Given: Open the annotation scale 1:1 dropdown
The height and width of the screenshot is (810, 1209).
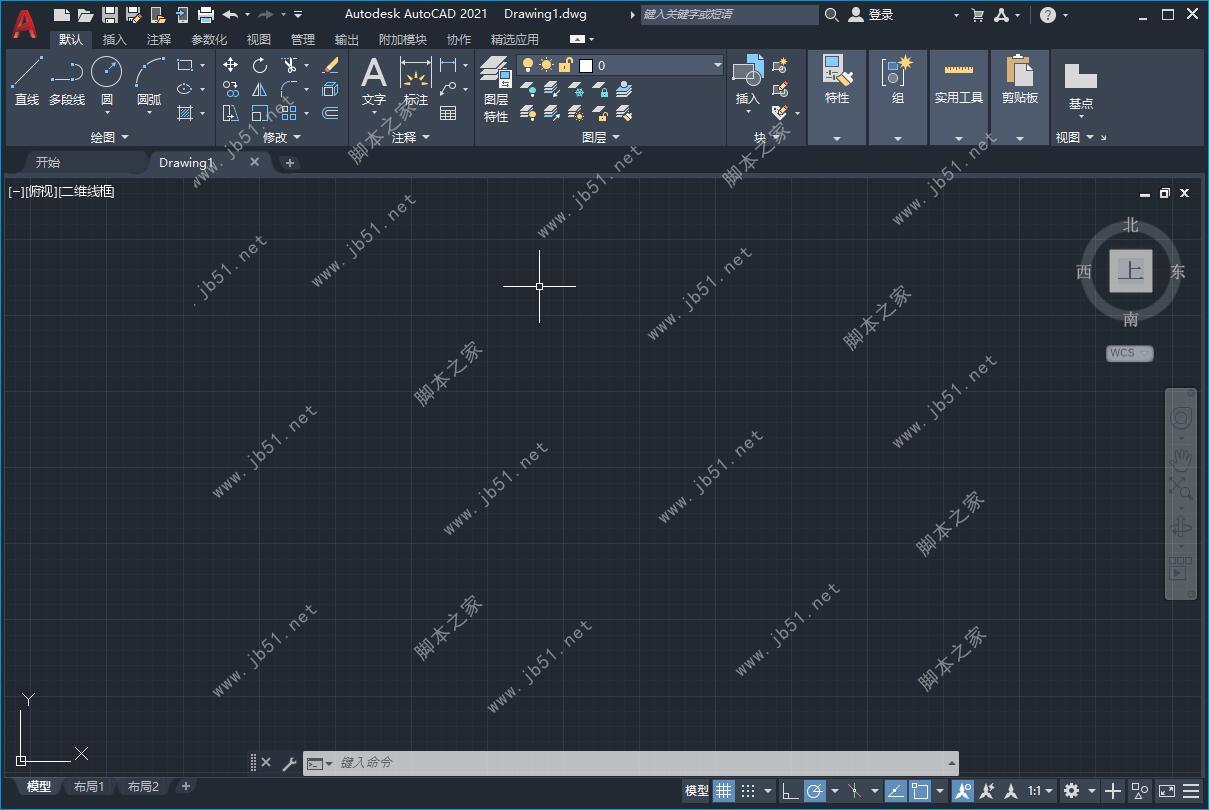Looking at the screenshot, I should (x=1038, y=790).
